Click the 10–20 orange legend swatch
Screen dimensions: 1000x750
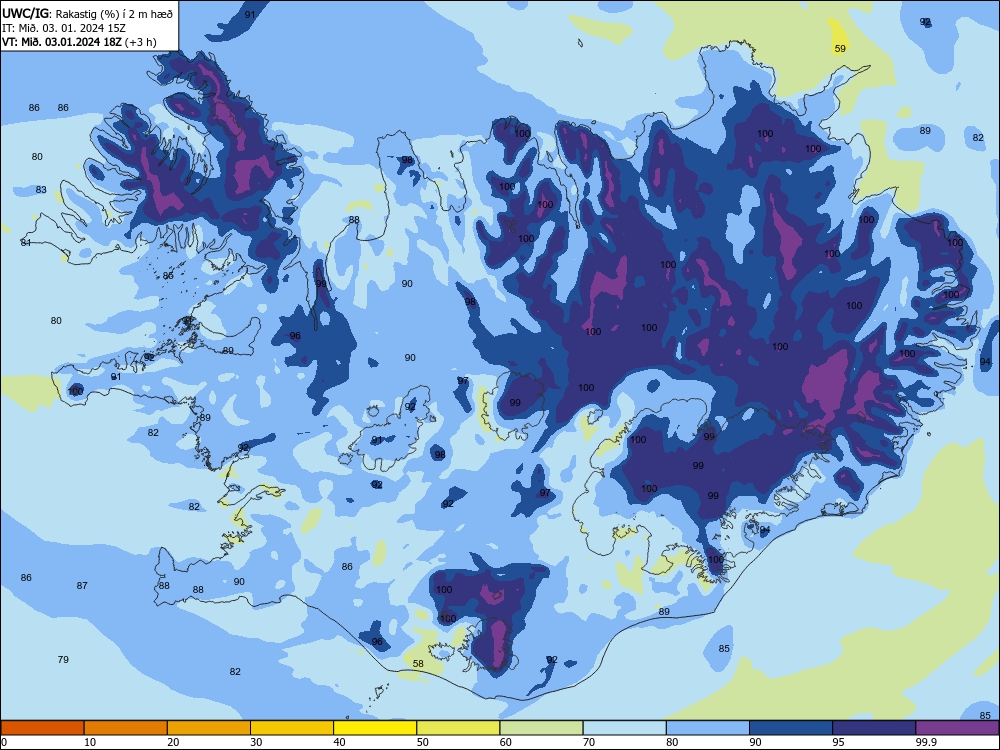pyautogui.click(x=126, y=728)
